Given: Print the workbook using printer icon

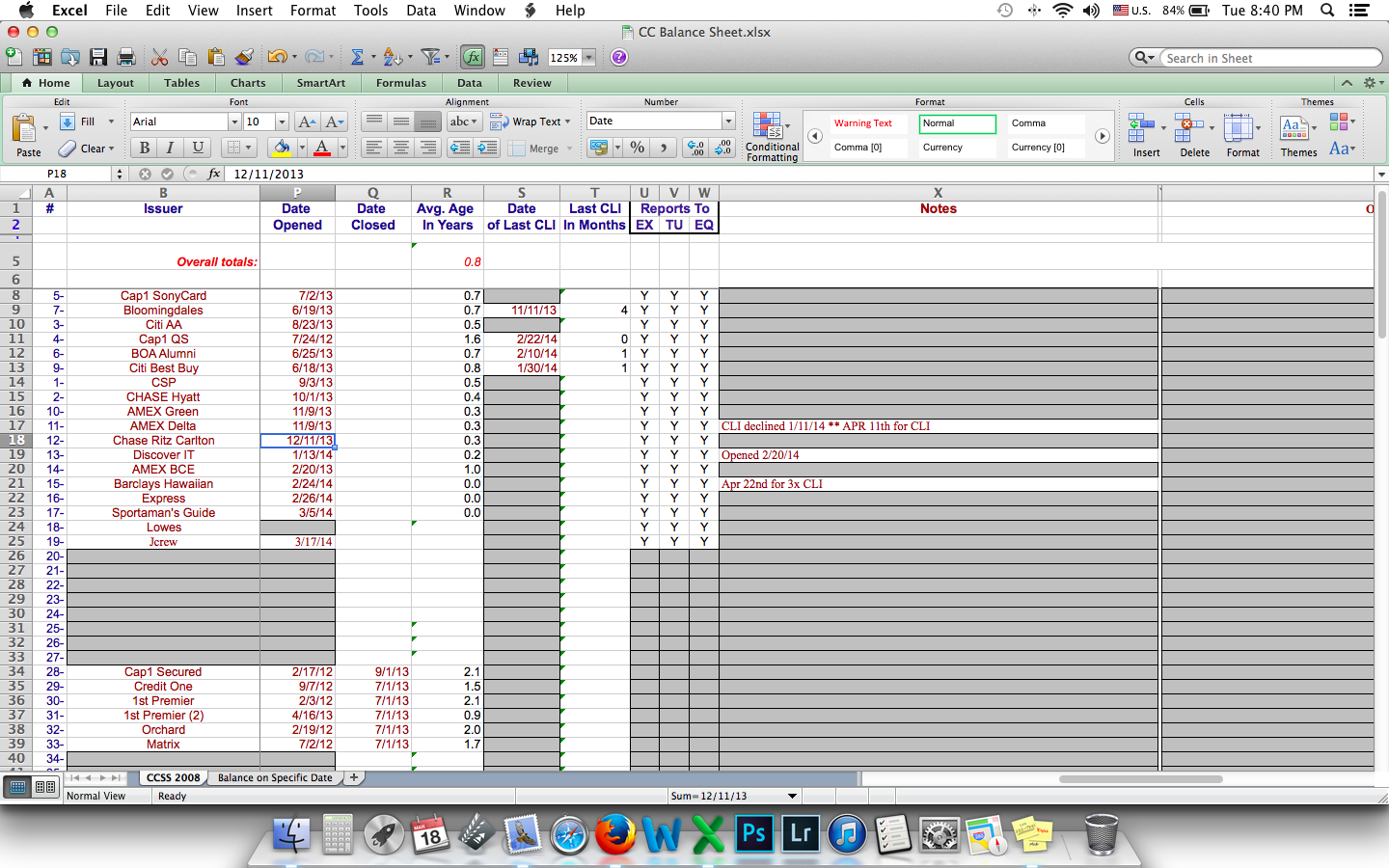Looking at the screenshot, I should pyautogui.click(x=126, y=57).
